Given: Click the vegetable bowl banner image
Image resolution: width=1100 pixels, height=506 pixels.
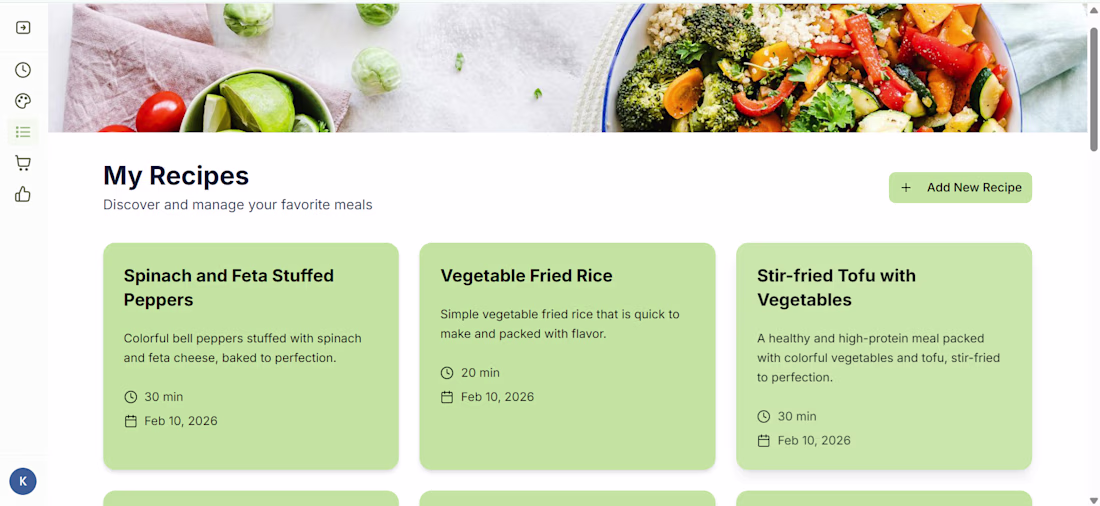Looking at the screenshot, I should 568,68.
